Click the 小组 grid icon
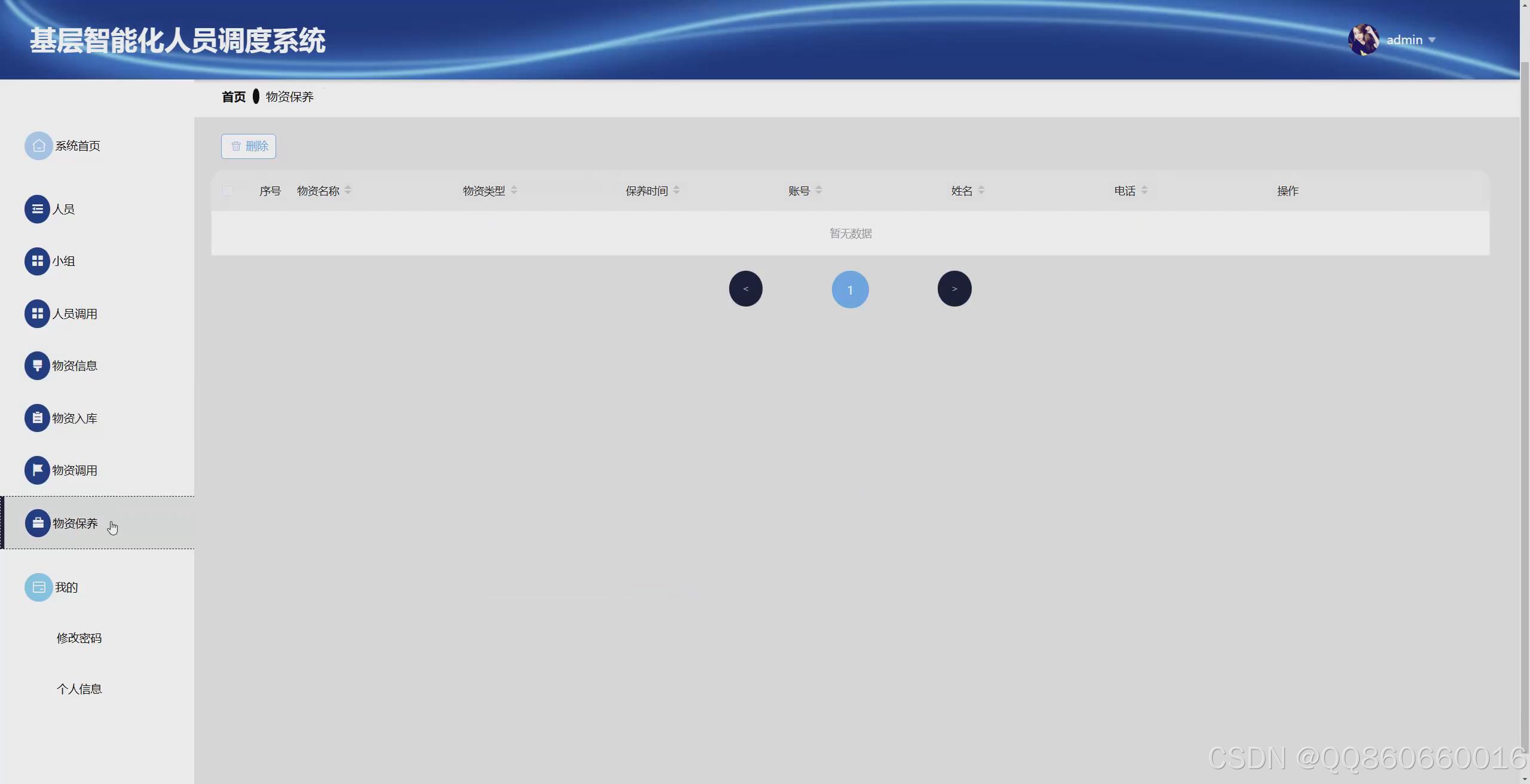The width and height of the screenshot is (1530, 784). click(x=37, y=261)
